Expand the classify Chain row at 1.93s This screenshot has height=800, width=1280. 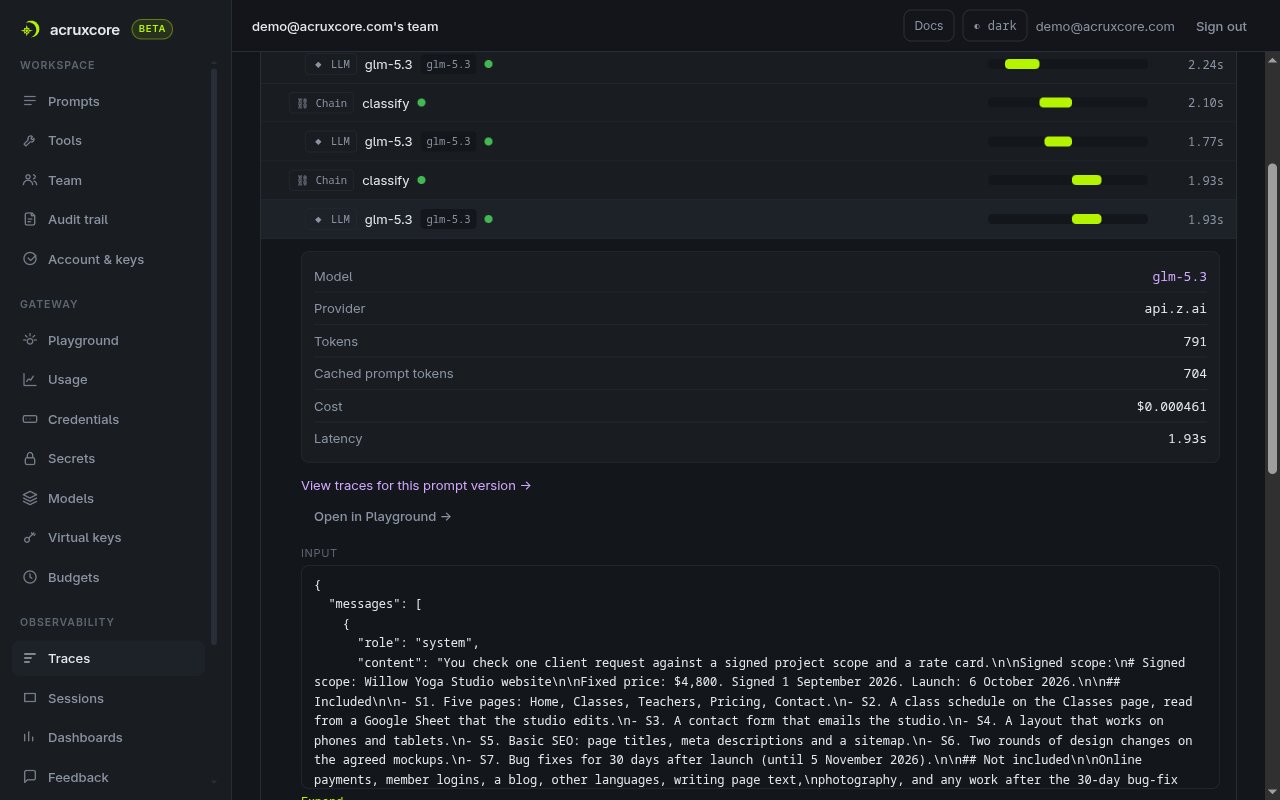coord(748,180)
